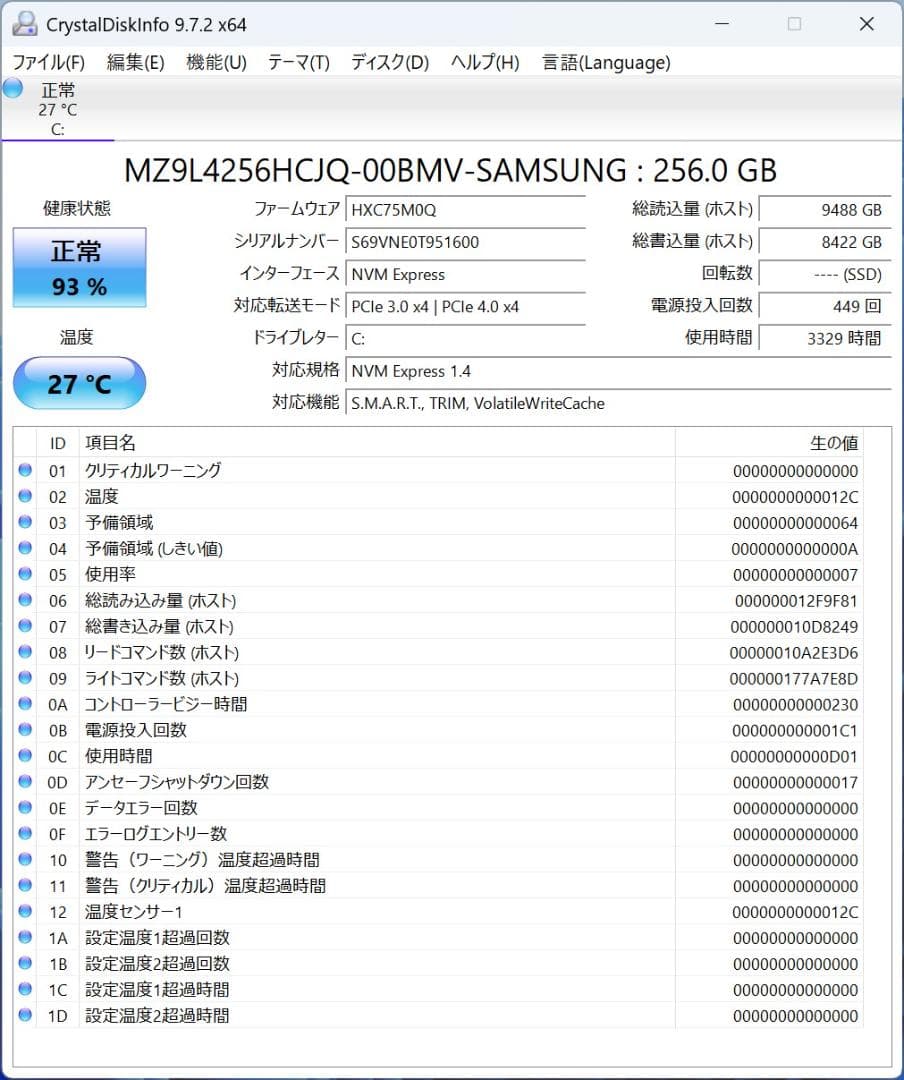Click the 正常 93% health status button
The width and height of the screenshot is (904, 1080).
pos(79,267)
